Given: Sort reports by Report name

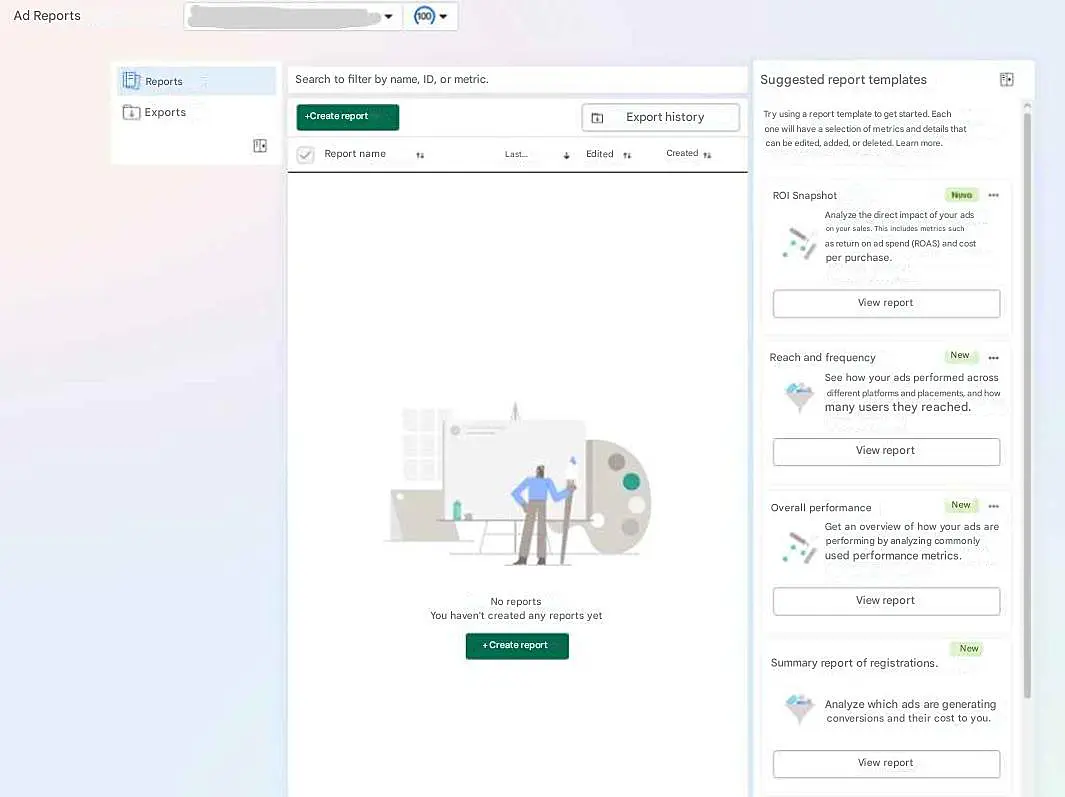Looking at the screenshot, I should pos(420,155).
